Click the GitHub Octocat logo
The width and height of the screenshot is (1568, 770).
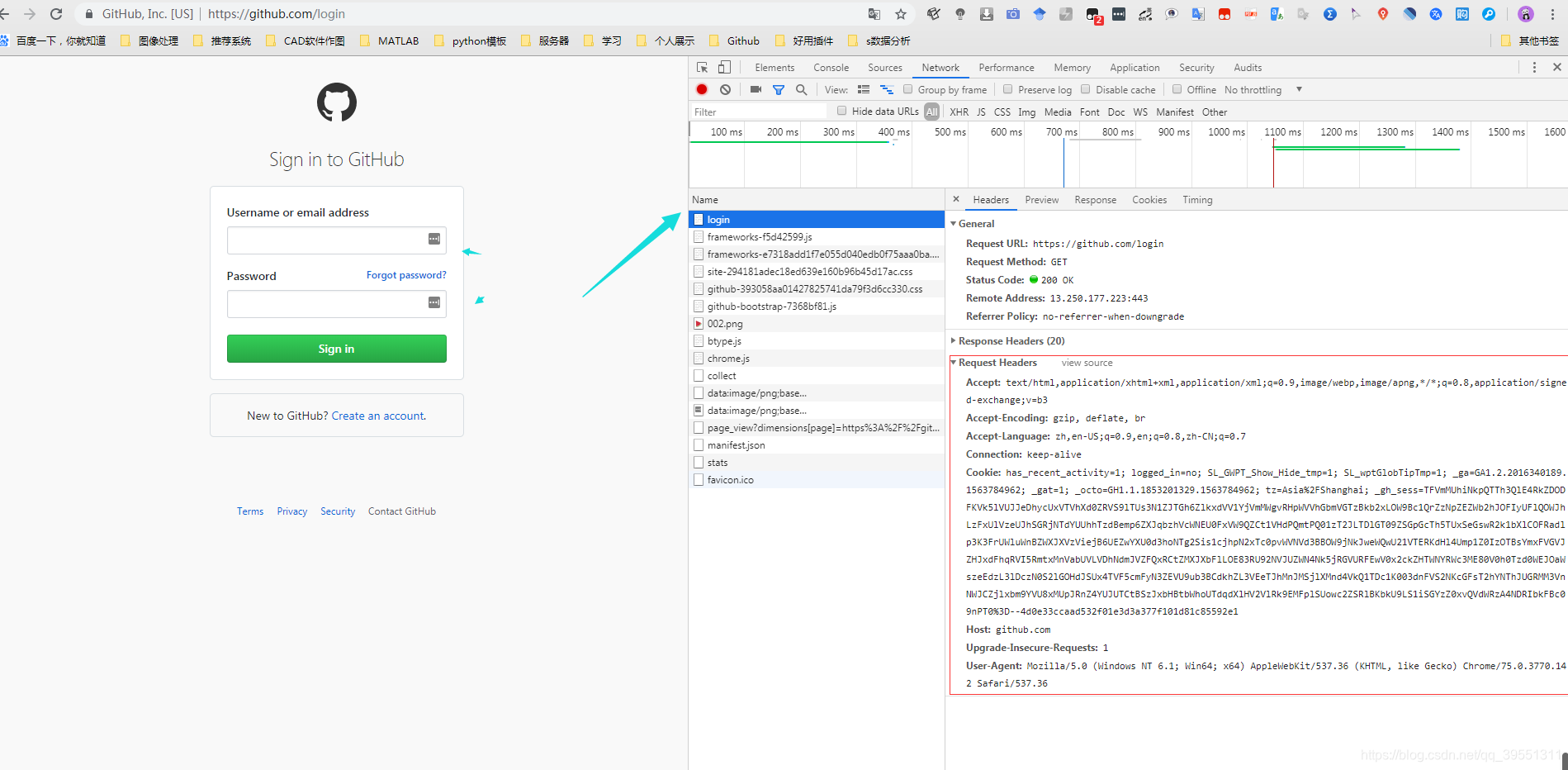(x=337, y=102)
